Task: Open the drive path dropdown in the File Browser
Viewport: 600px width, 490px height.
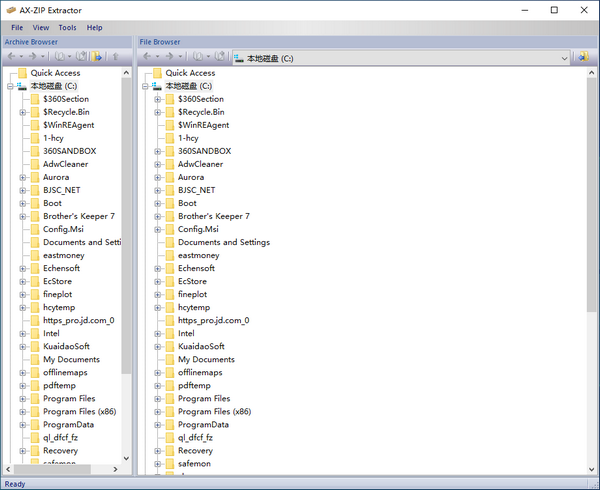Action: pyautogui.click(x=565, y=58)
